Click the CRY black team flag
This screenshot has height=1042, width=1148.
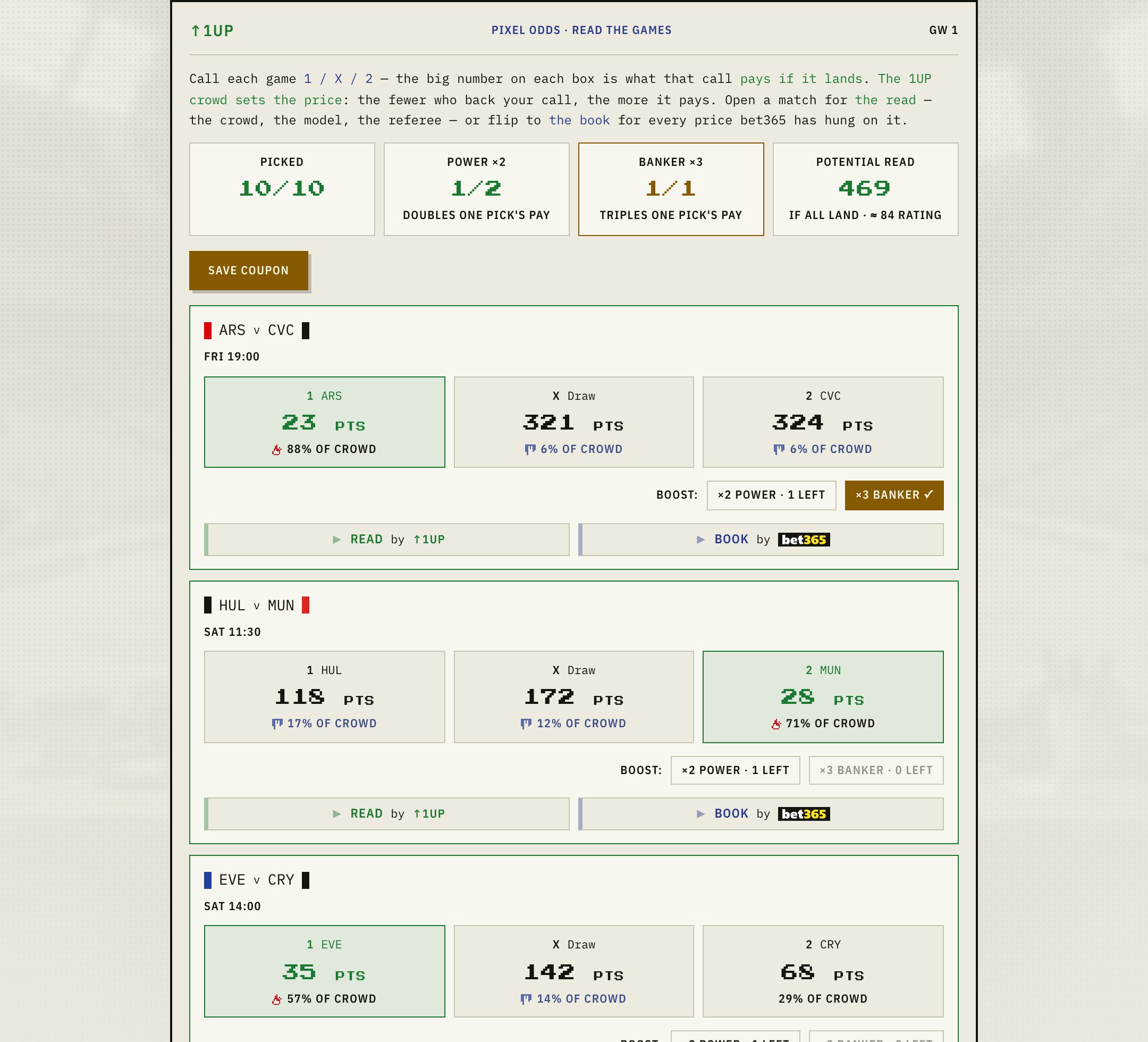(x=306, y=880)
